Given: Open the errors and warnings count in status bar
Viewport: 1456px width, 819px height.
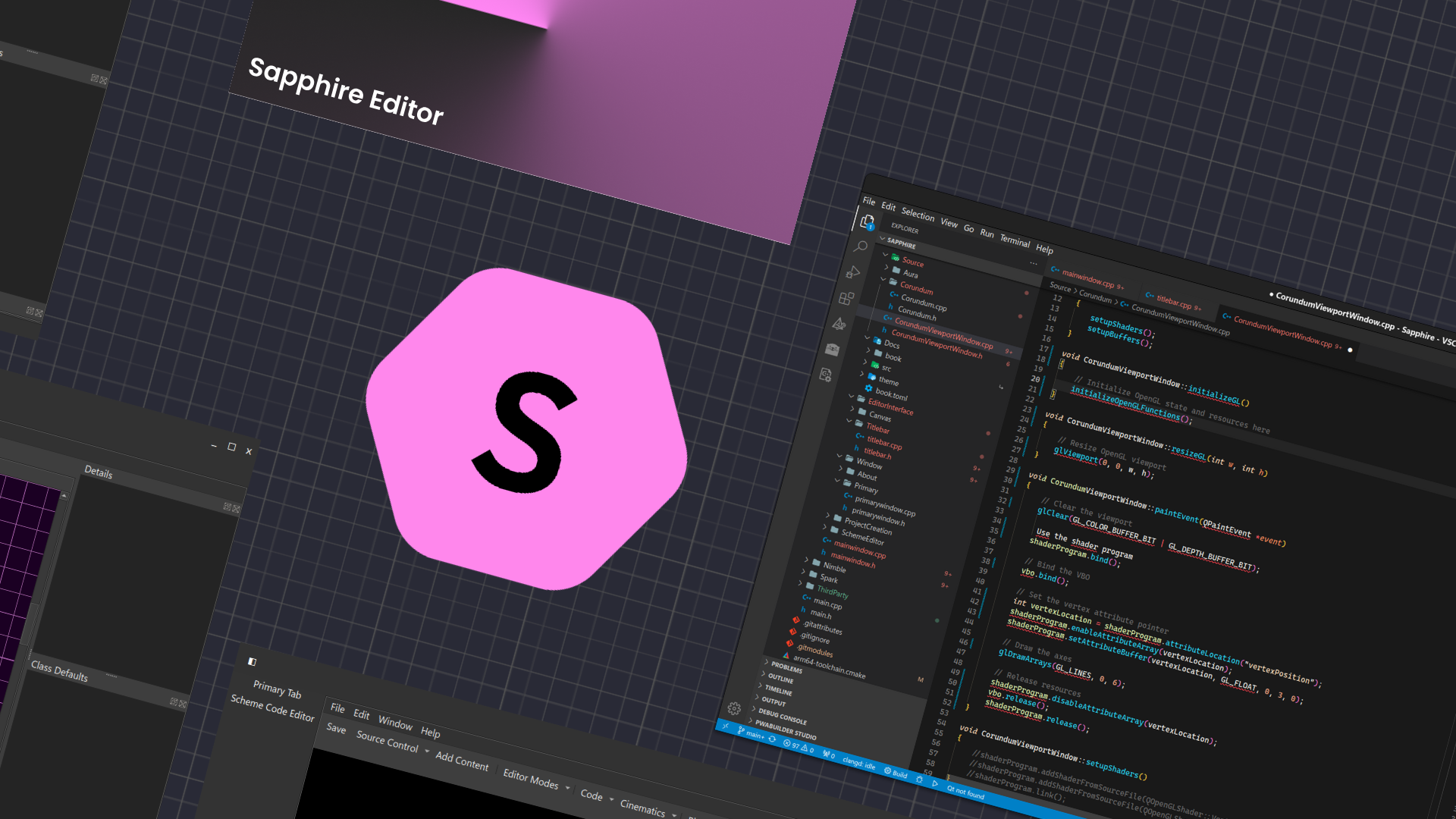Looking at the screenshot, I should tap(798, 746).
